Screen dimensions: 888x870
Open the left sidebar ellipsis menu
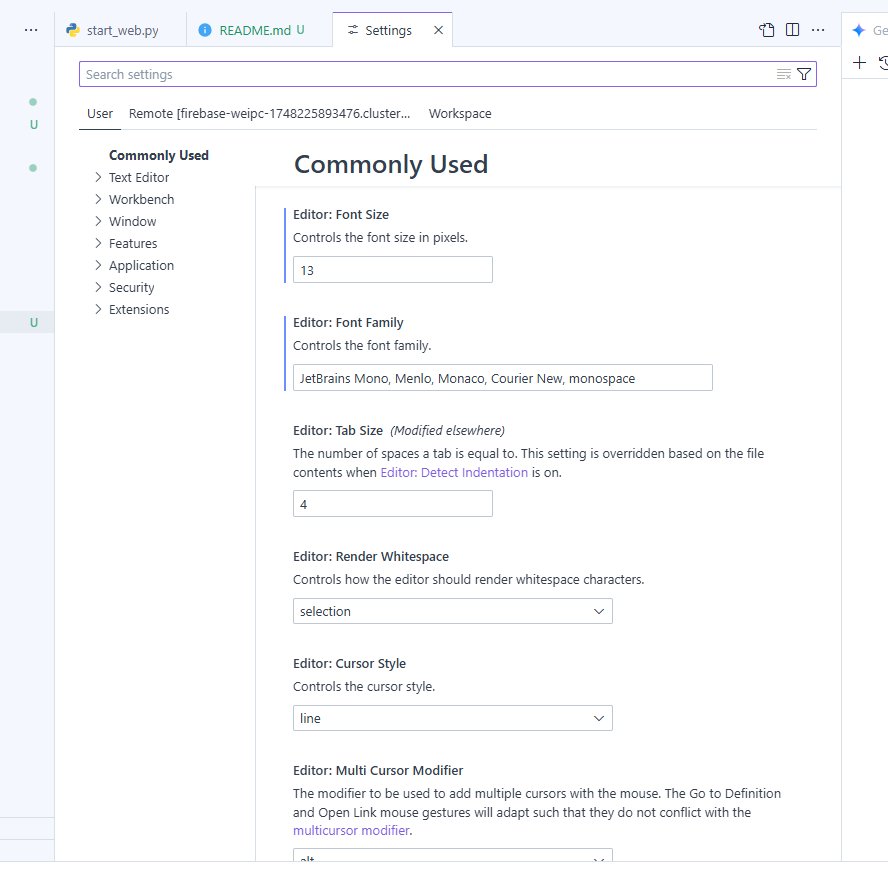pos(31,30)
